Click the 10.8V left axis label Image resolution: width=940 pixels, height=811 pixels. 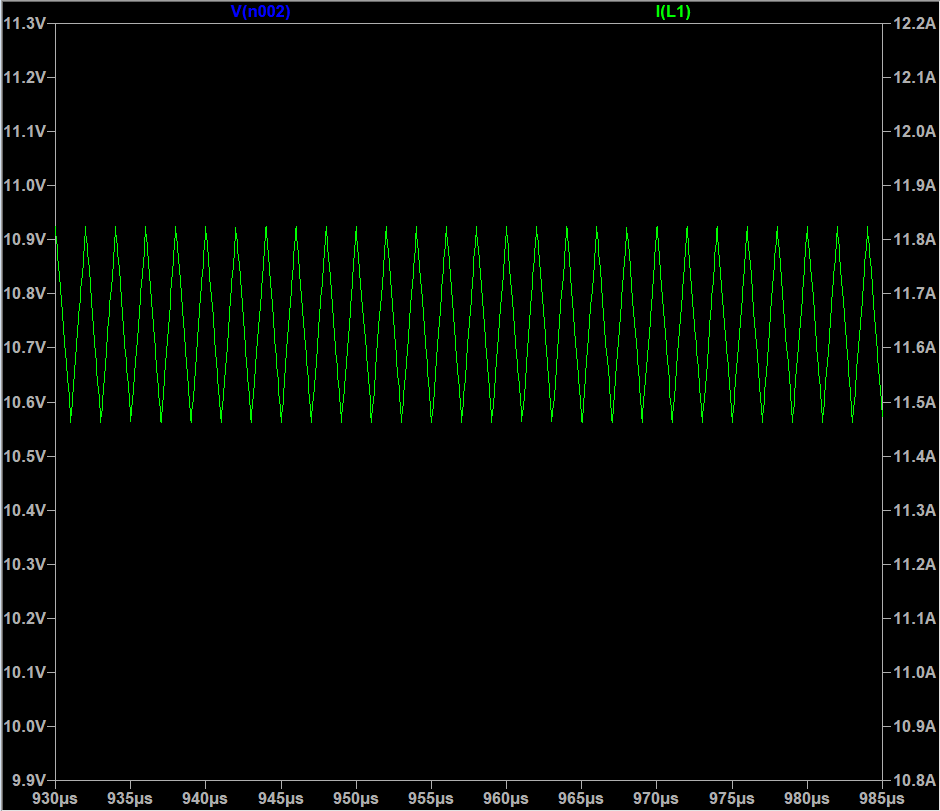click(25, 294)
